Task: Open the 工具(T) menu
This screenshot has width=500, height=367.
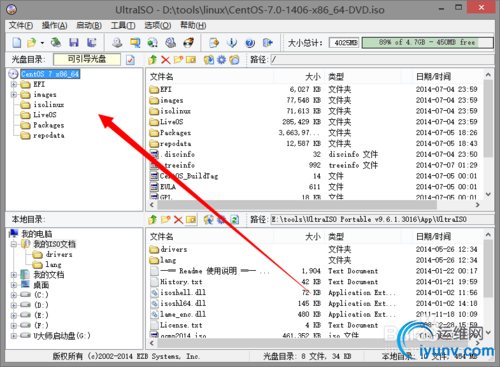Action: (x=123, y=25)
